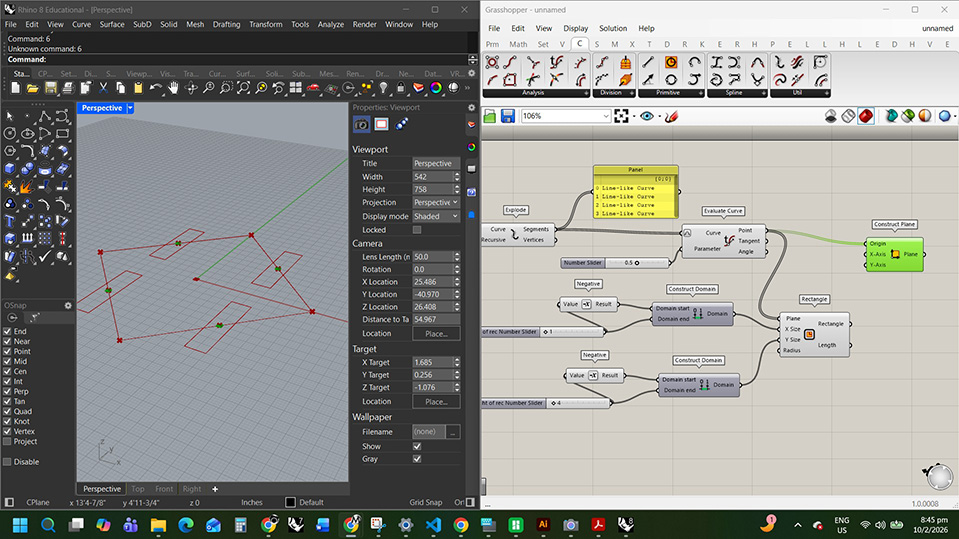Screen dimensions: 959x539
Task: Toggle the Gray wallpaper checkbox
Action: 417,459
